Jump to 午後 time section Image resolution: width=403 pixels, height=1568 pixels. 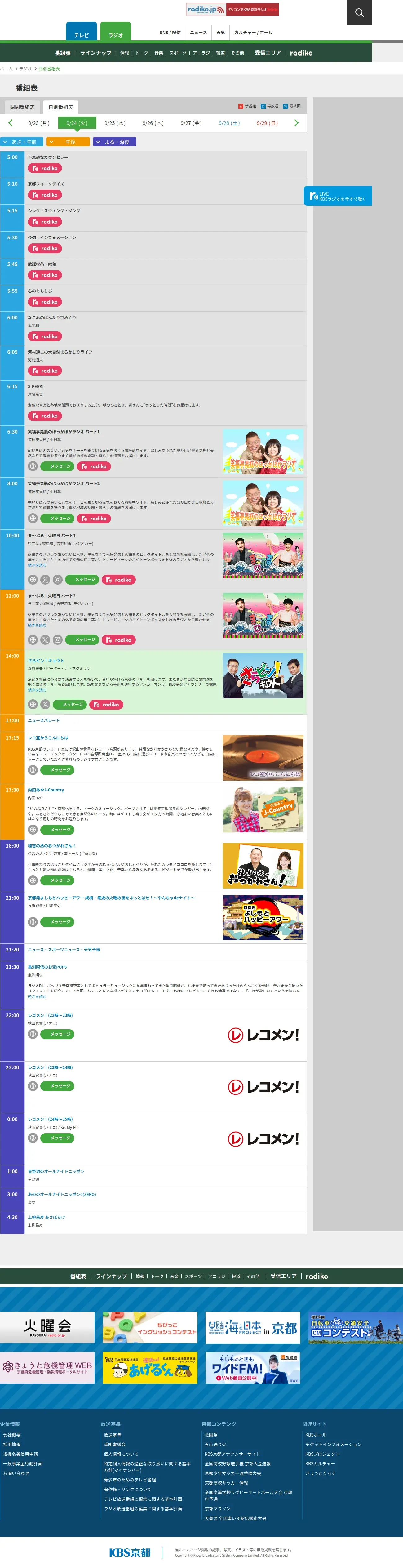[68, 142]
